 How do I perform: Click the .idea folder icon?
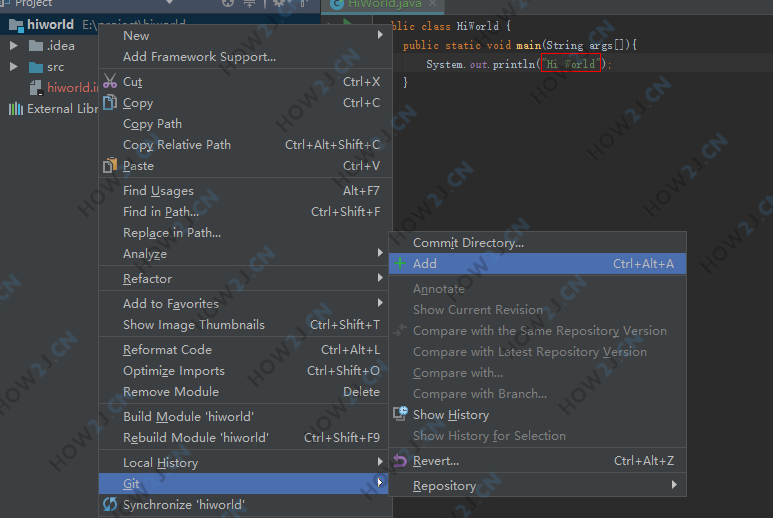coord(36,46)
